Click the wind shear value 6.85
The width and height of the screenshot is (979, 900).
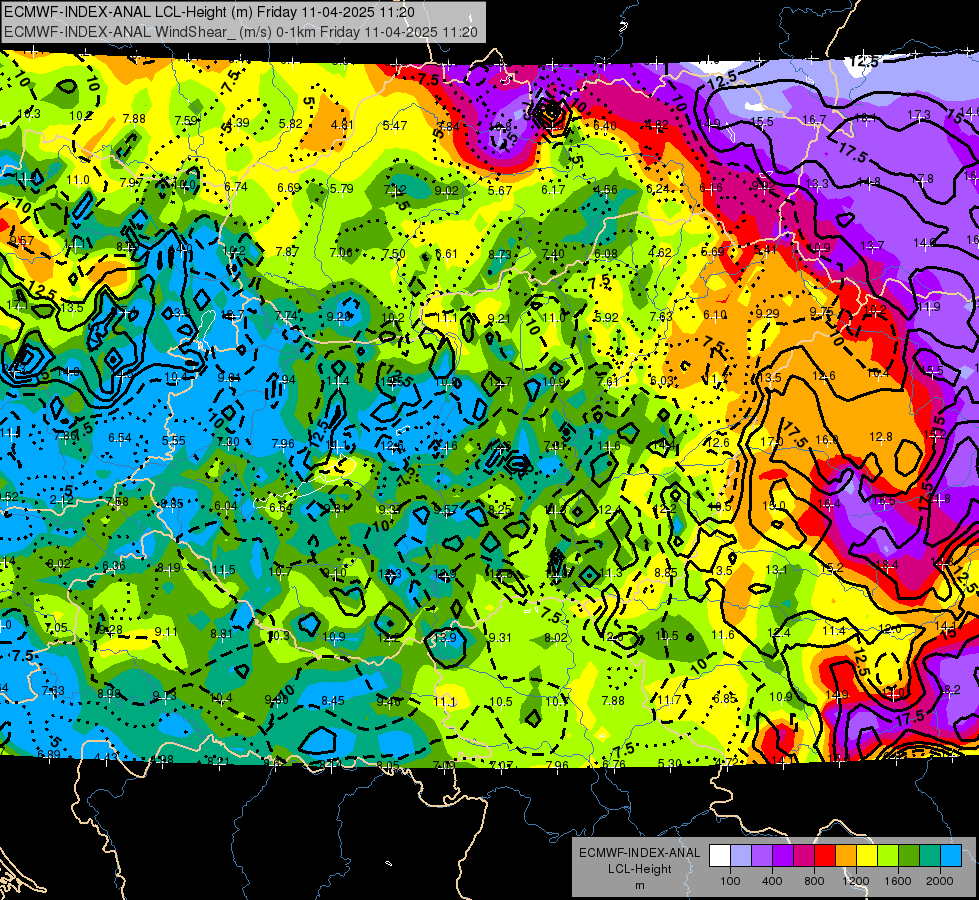pos(725,699)
